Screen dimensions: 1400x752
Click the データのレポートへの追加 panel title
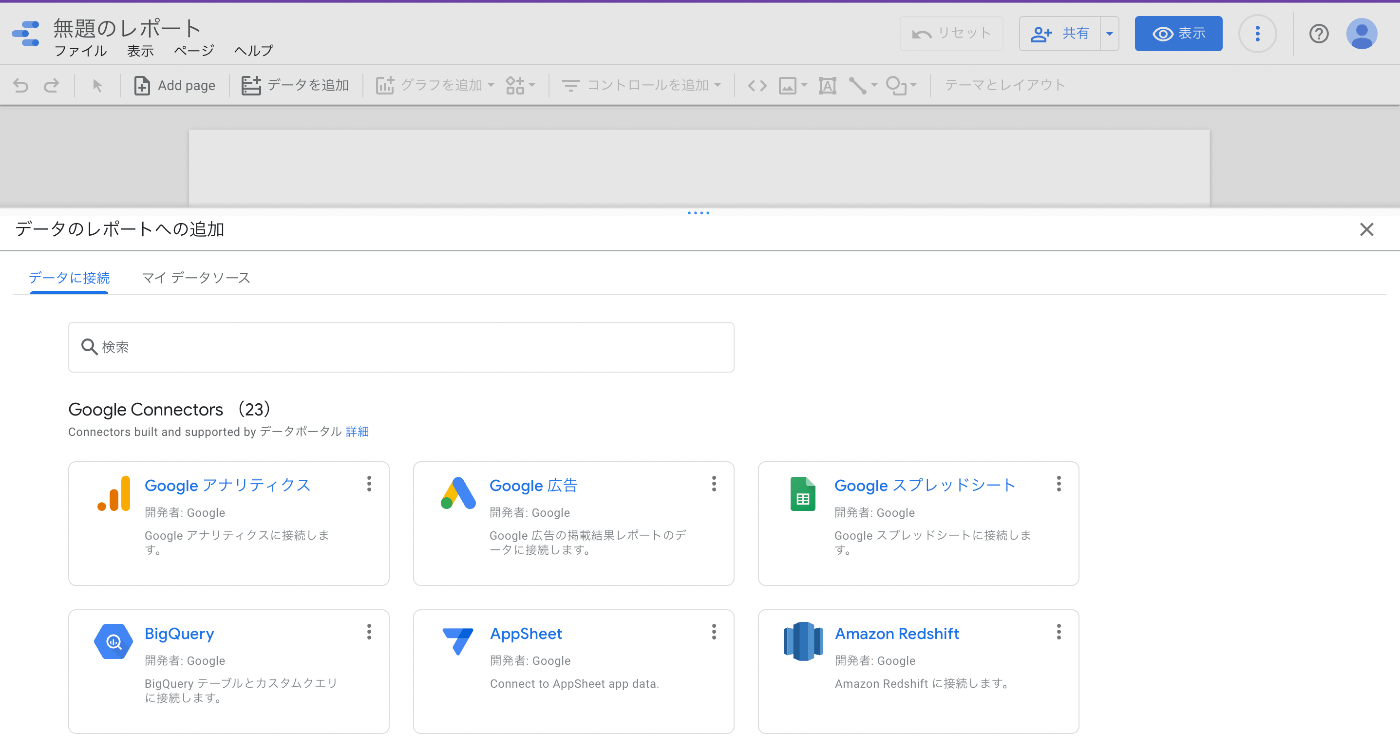coord(120,230)
